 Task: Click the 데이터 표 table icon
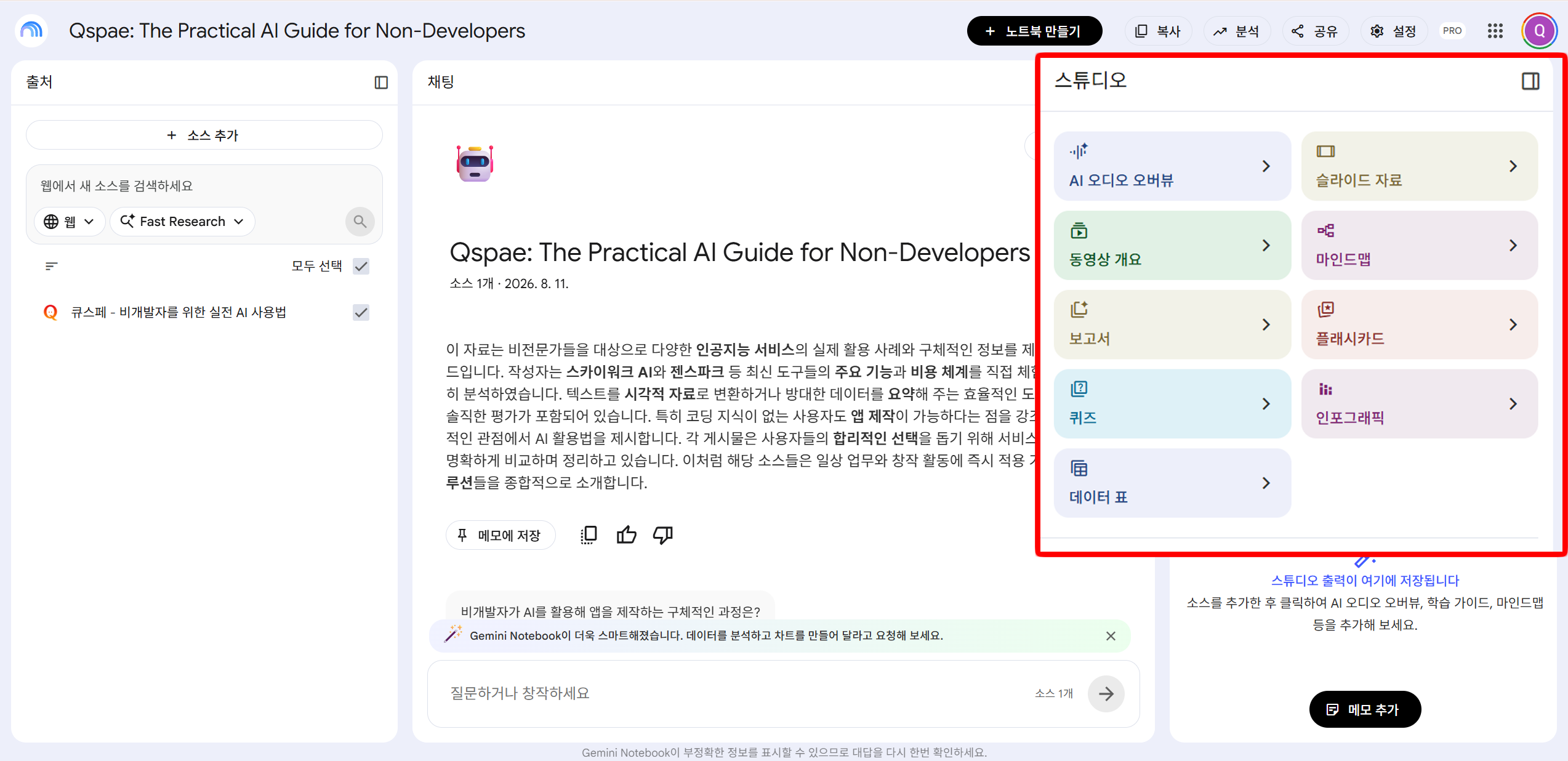coord(1079,468)
